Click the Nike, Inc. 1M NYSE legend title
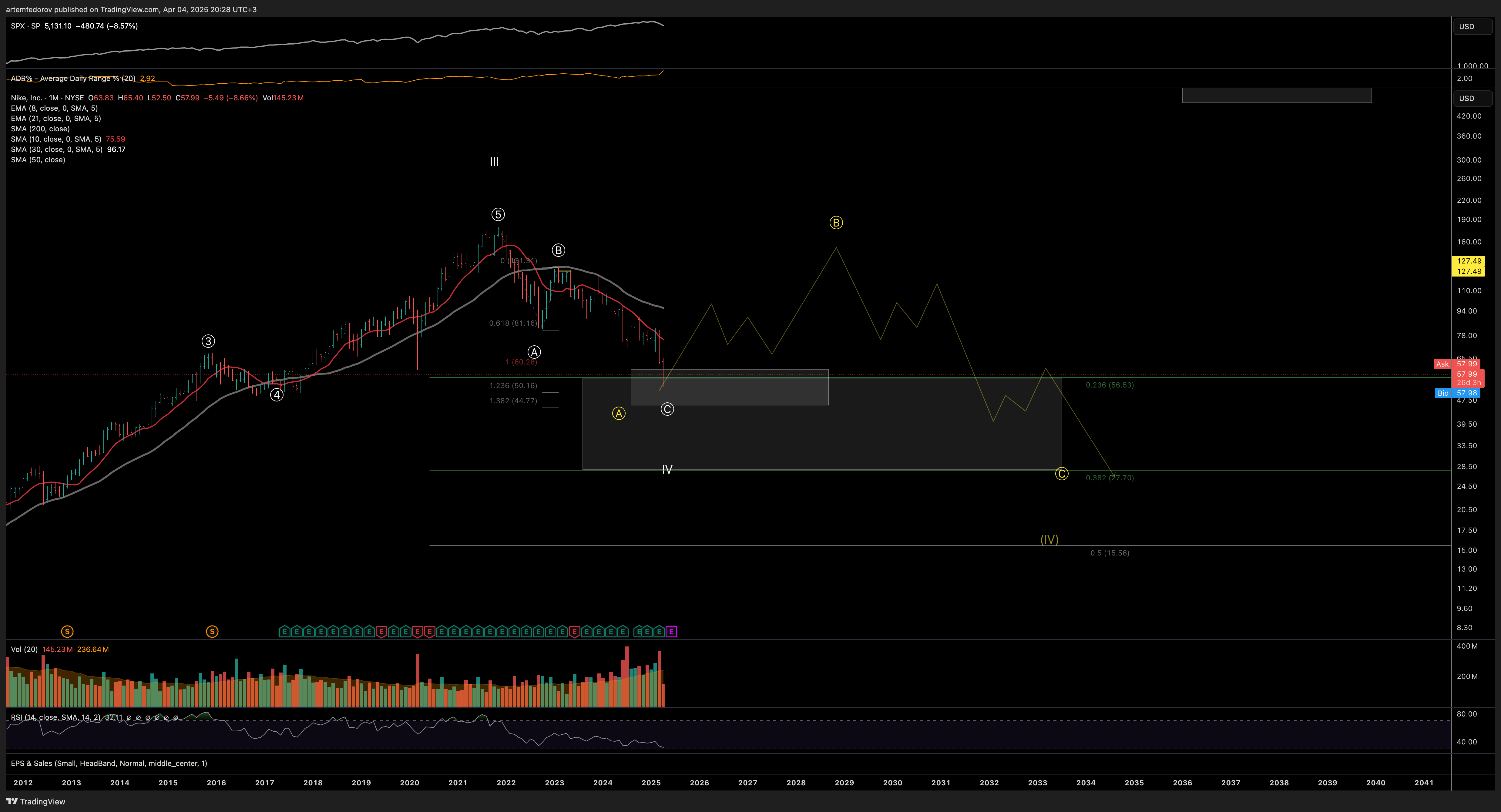This screenshot has height=812, width=1501. (47, 98)
